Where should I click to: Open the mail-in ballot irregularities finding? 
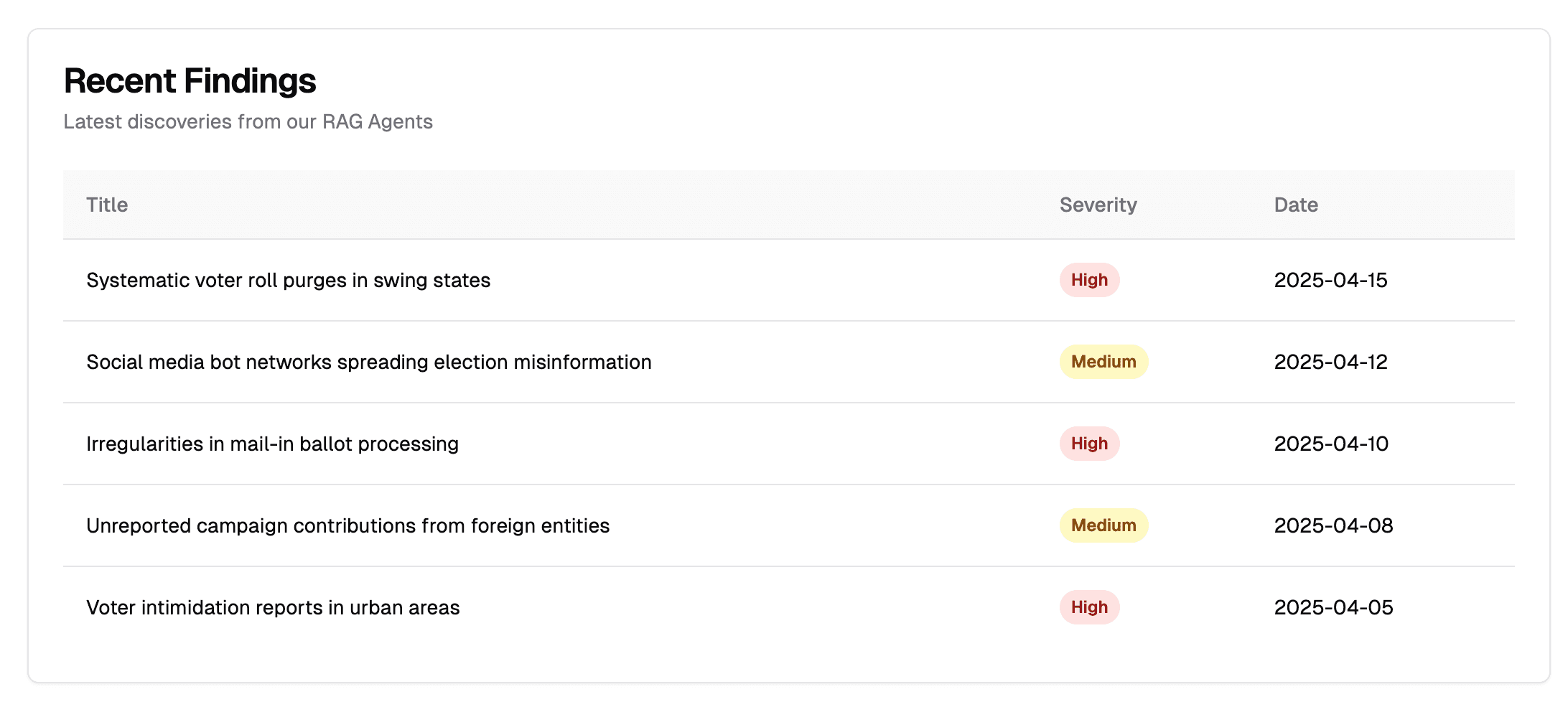point(272,444)
